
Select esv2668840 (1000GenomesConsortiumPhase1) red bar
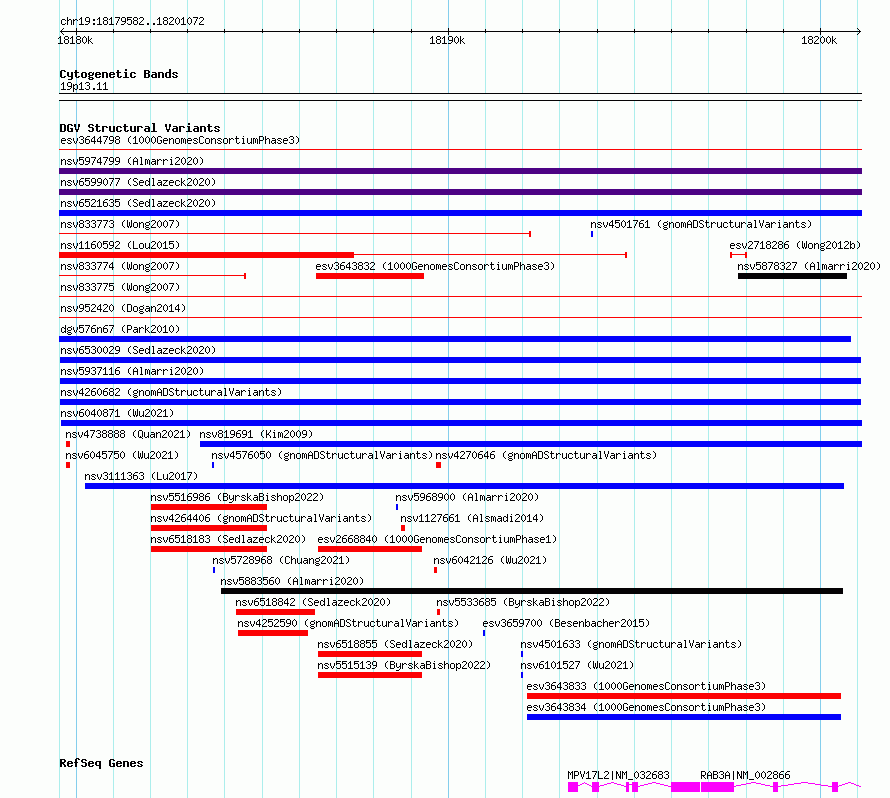(x=370, y=549)
